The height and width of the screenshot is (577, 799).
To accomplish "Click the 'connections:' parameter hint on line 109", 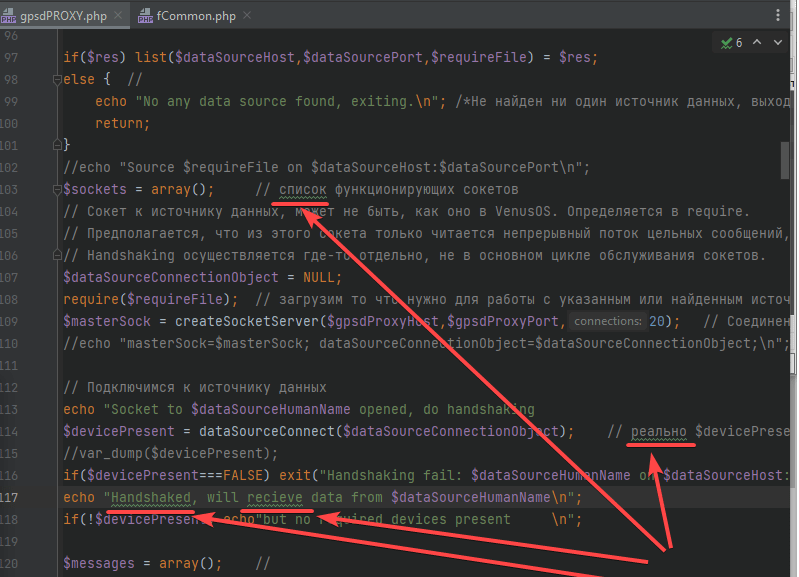I will pos(607,321).
